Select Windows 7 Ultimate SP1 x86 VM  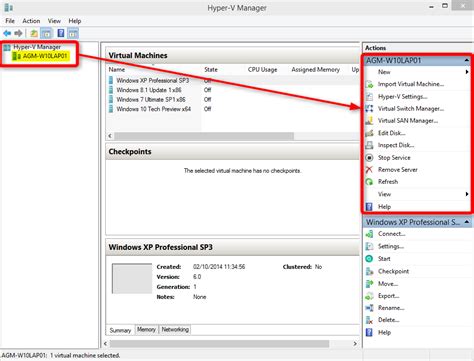pos(151,99)
